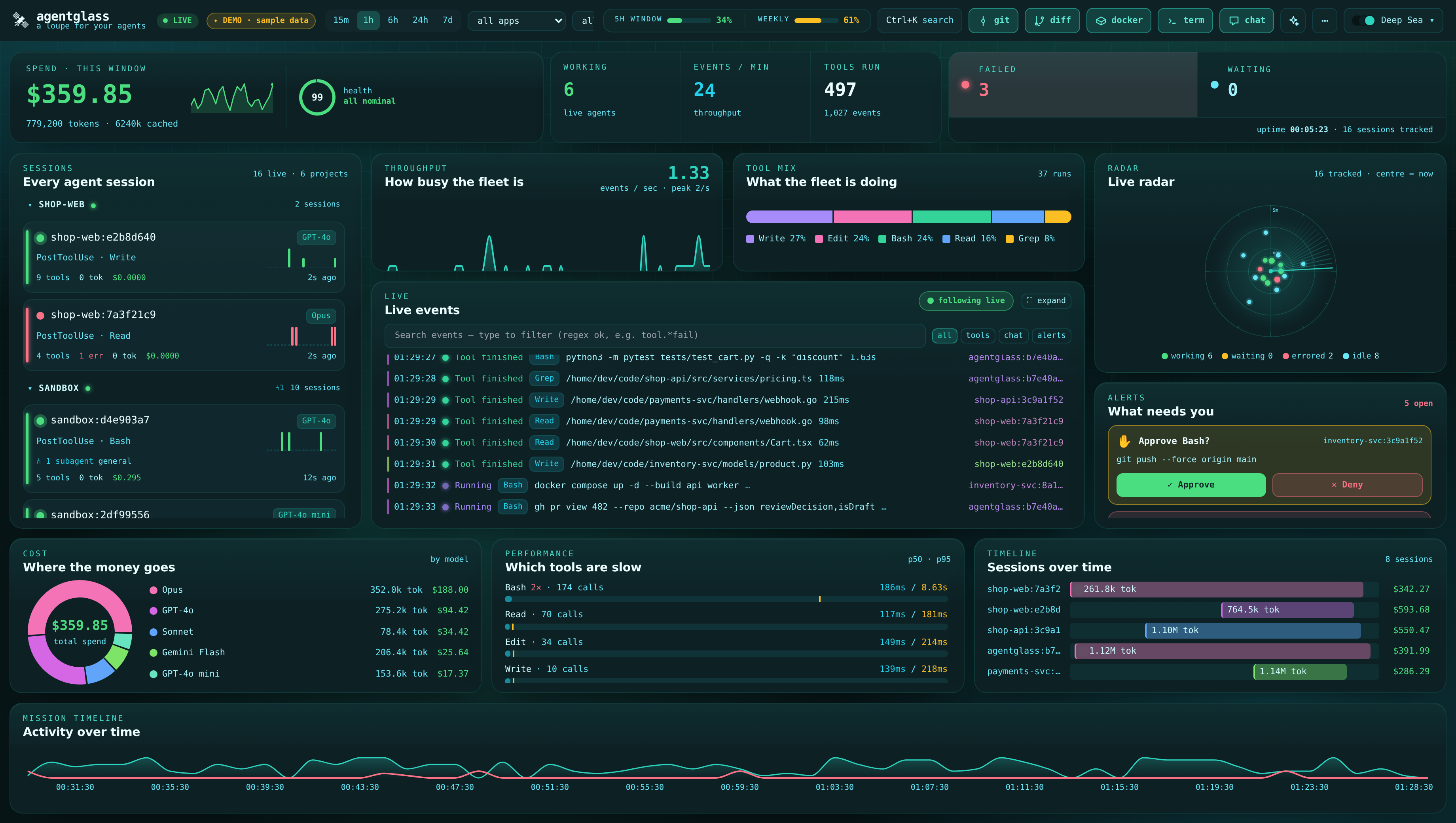This screenshot has width=1456, height=823.
Task: Click the GPT-4o badge on shop-web:e2b8d640
Action: point(316,237)
